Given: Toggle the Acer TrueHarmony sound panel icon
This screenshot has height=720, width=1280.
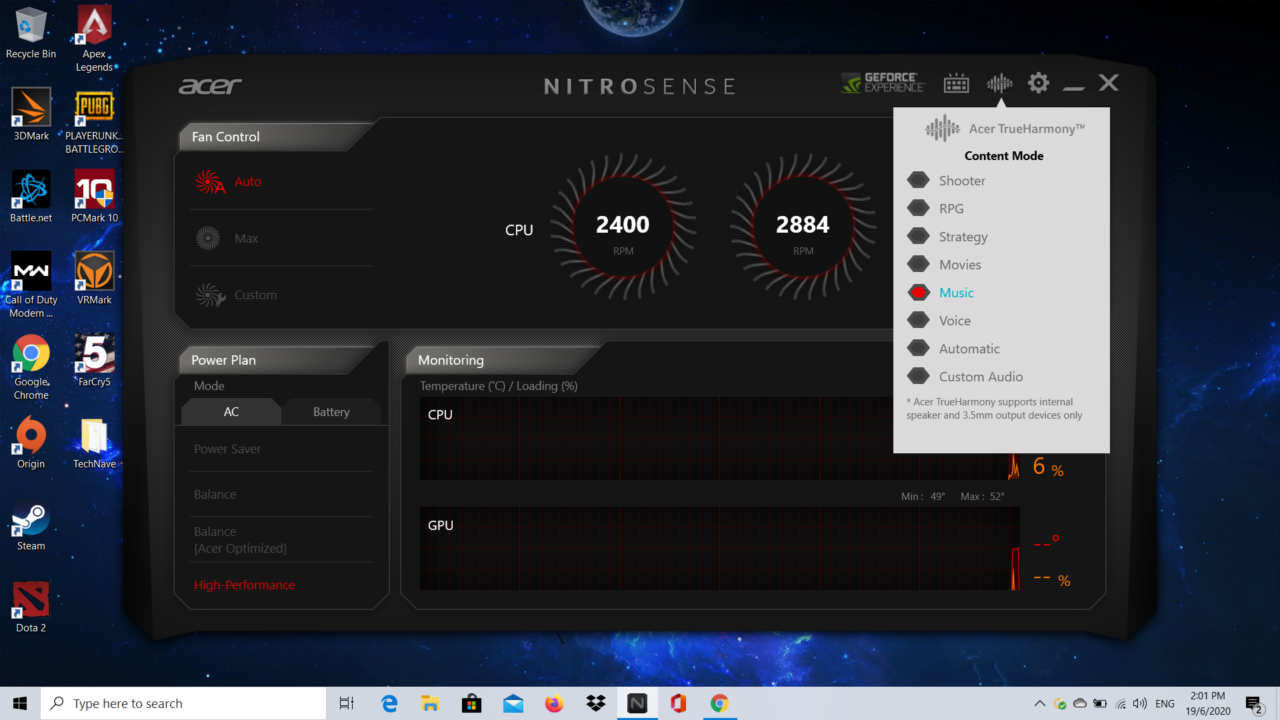Looking at the screenshot, I should point(999,84).
